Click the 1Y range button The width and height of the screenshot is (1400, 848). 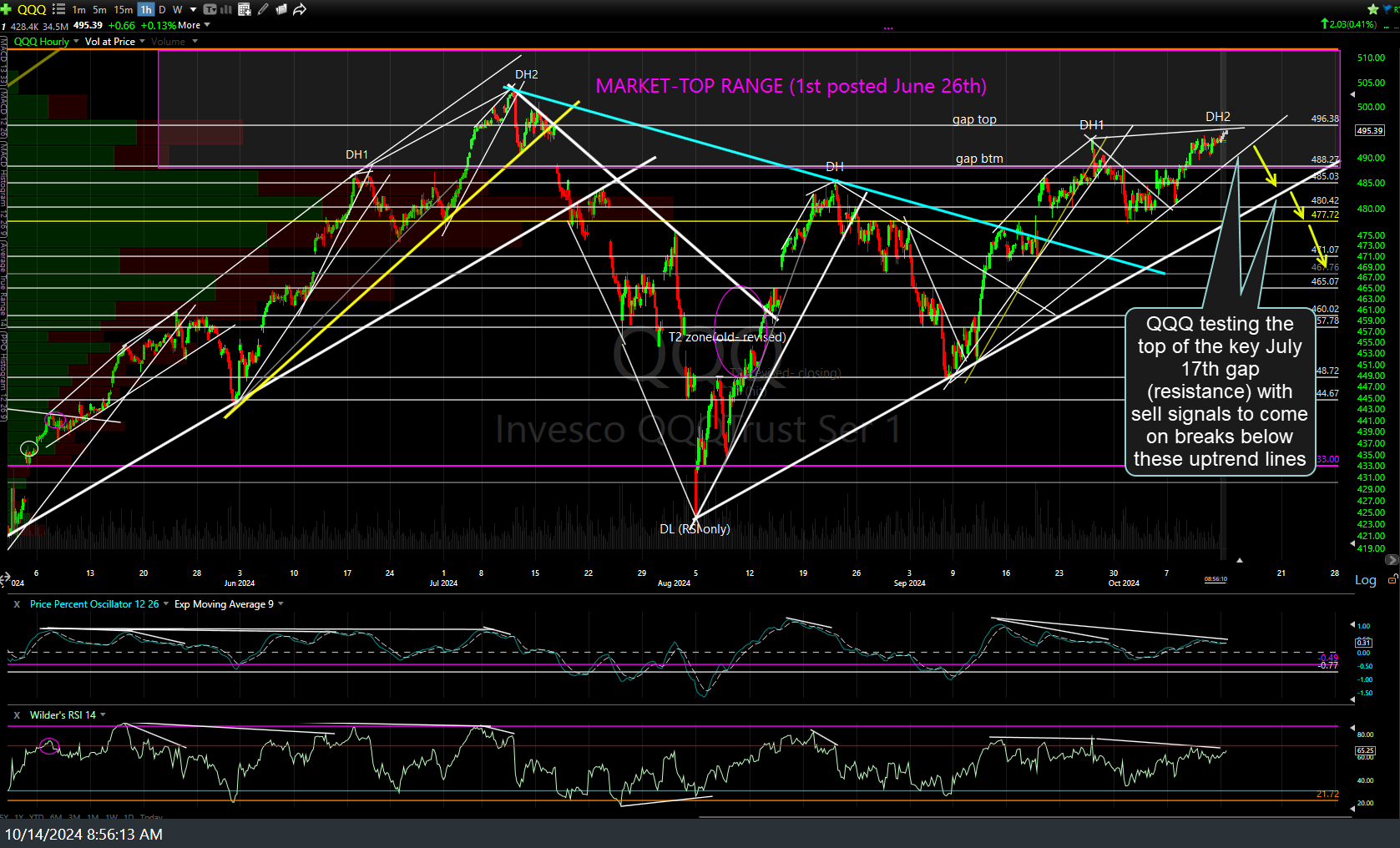(18, 817)
